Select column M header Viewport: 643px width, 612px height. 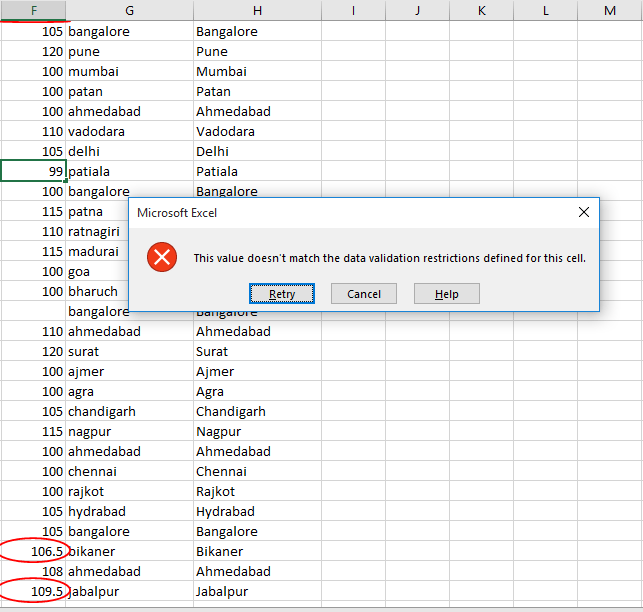[x=610, y=10]
